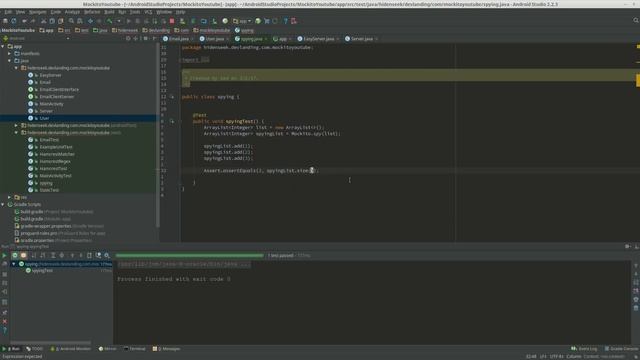Open the Navigate menu

click(38, 12)
